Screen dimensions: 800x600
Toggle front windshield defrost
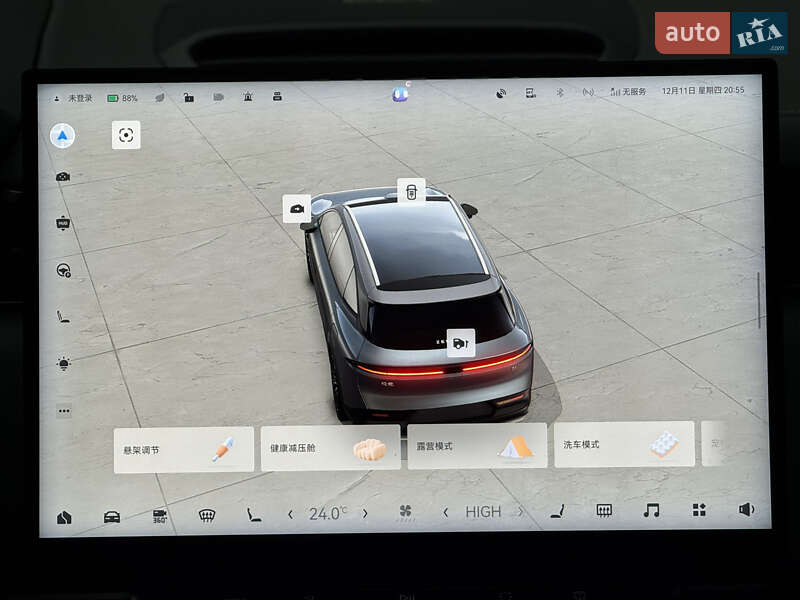coord(207,515)
